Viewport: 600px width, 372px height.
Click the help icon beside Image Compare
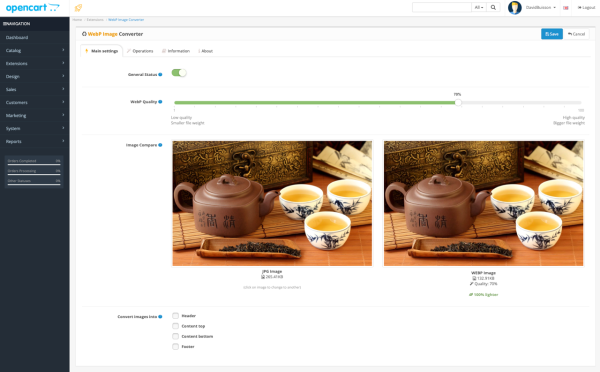point(160,145)
